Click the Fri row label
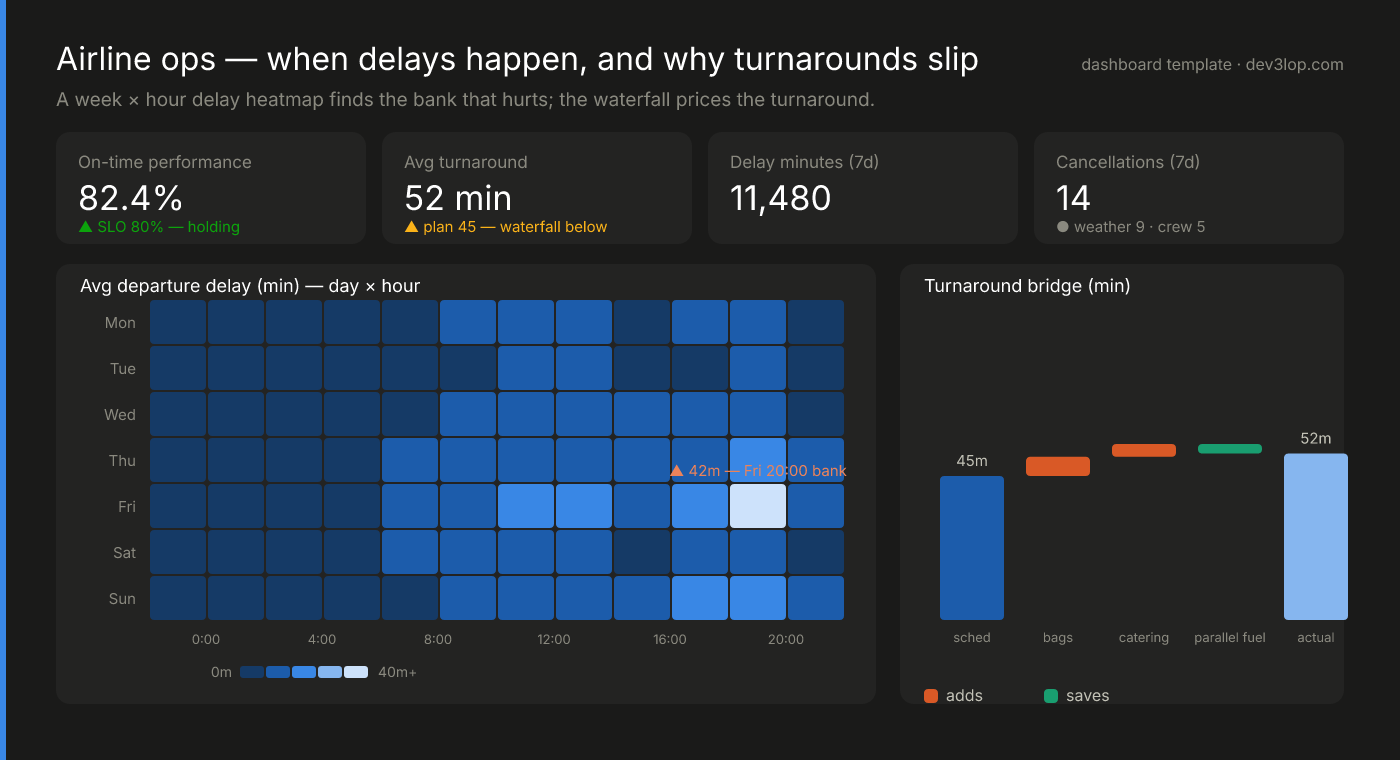Screen dimensions: 1400x760 pyautogui.click(x=127, y=507)
